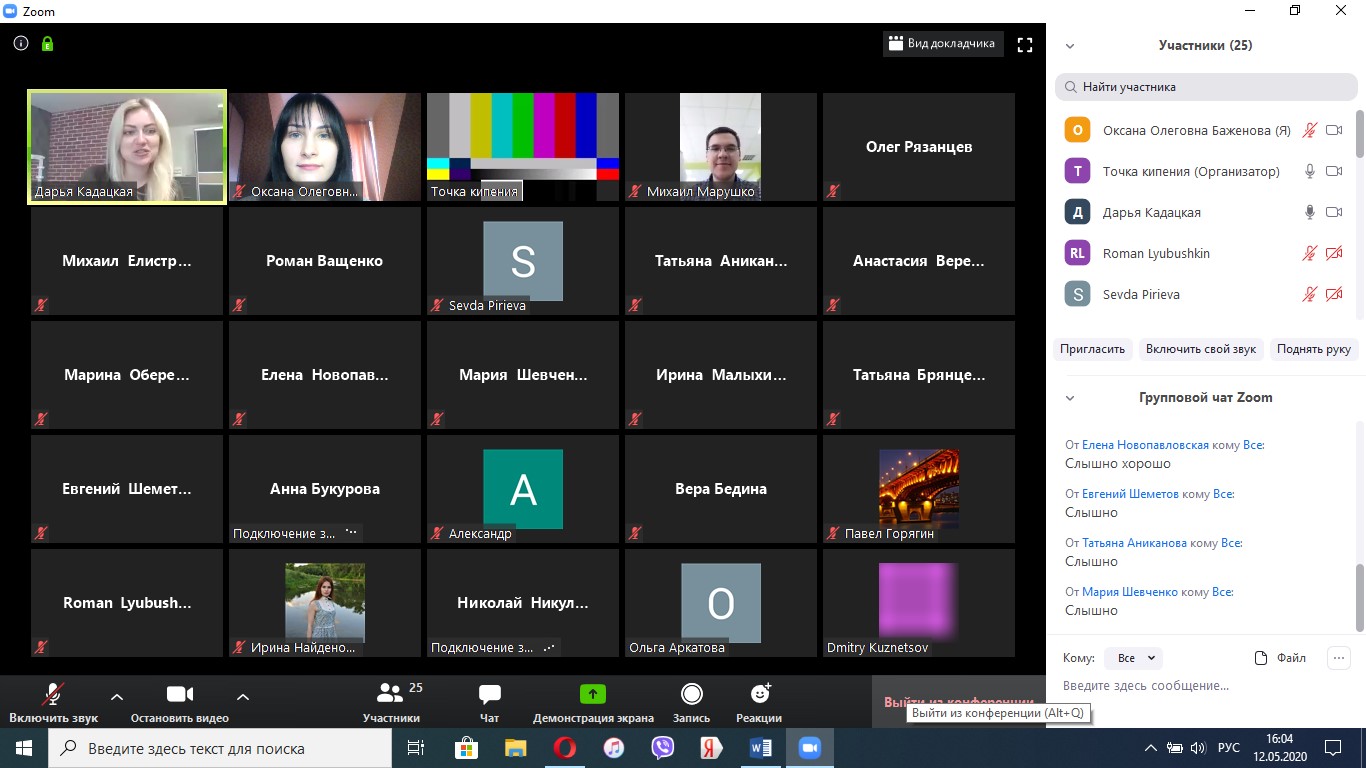Image resolution: width=1366 pixels, height=768 pixels.
Task: Switch to speaker view (Вид докладчика)
Action: 943,44
